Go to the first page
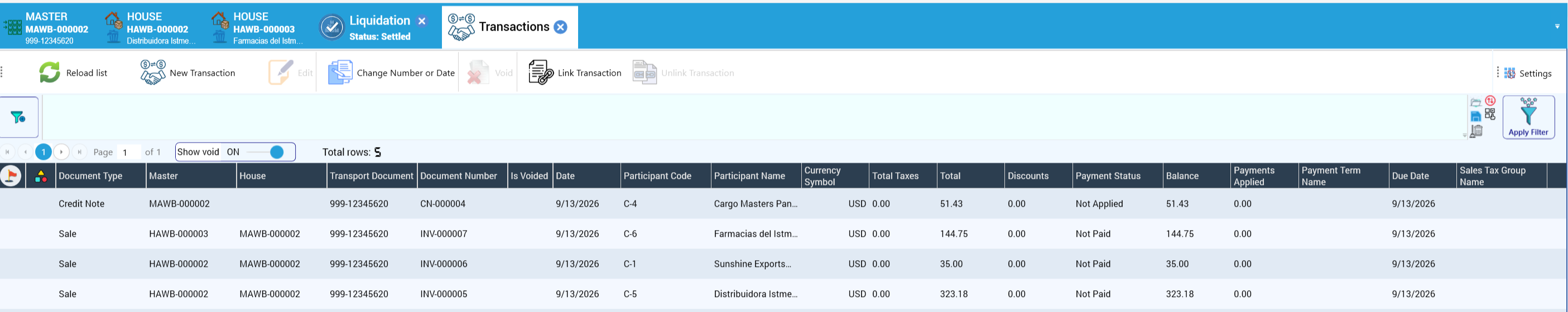The width and height of the screenshot is (1568, 312). pos(8,152)
